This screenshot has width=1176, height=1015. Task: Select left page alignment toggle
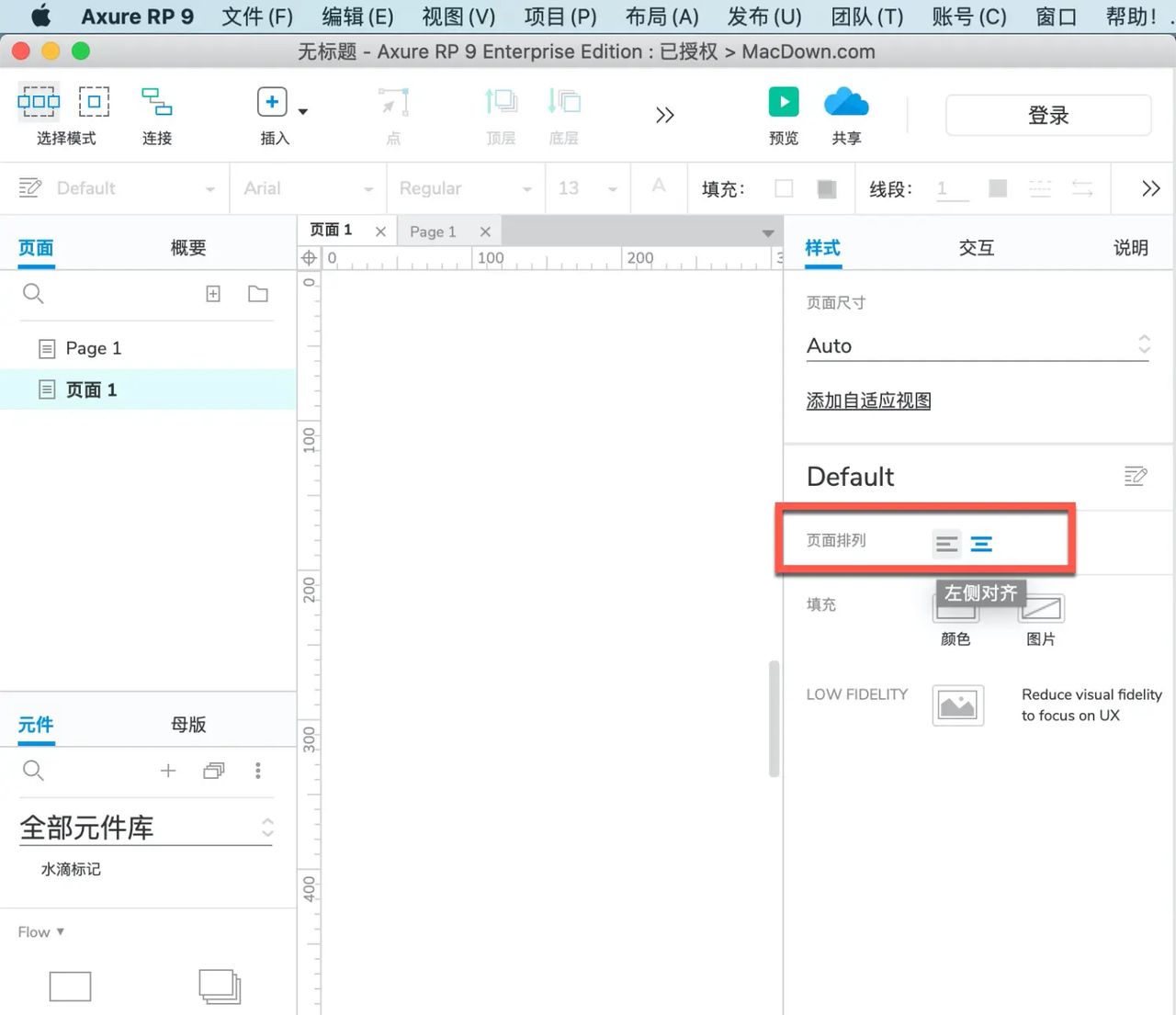tap(946, 545)
